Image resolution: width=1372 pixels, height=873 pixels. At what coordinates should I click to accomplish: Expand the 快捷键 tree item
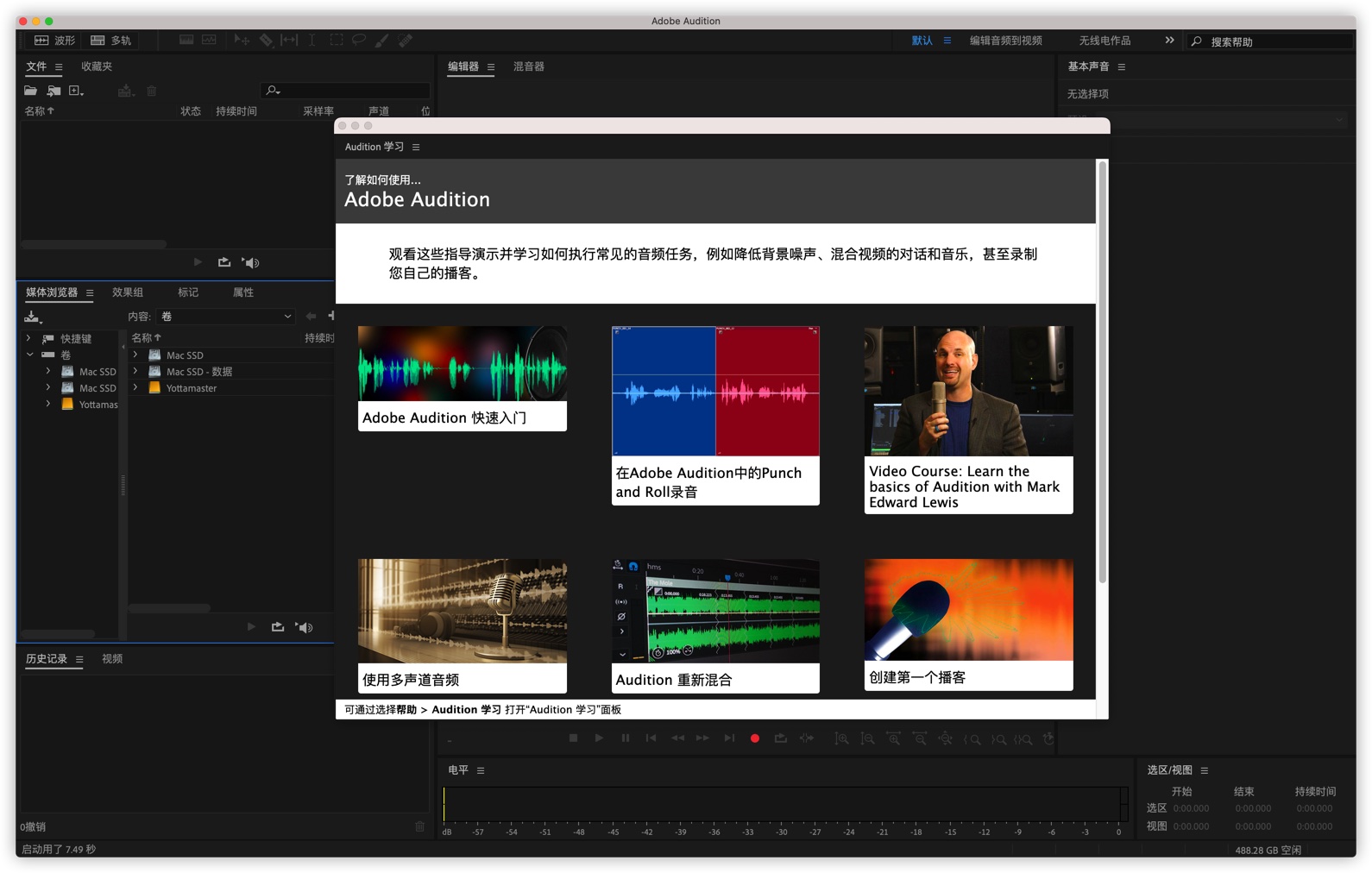pos(28,338)
